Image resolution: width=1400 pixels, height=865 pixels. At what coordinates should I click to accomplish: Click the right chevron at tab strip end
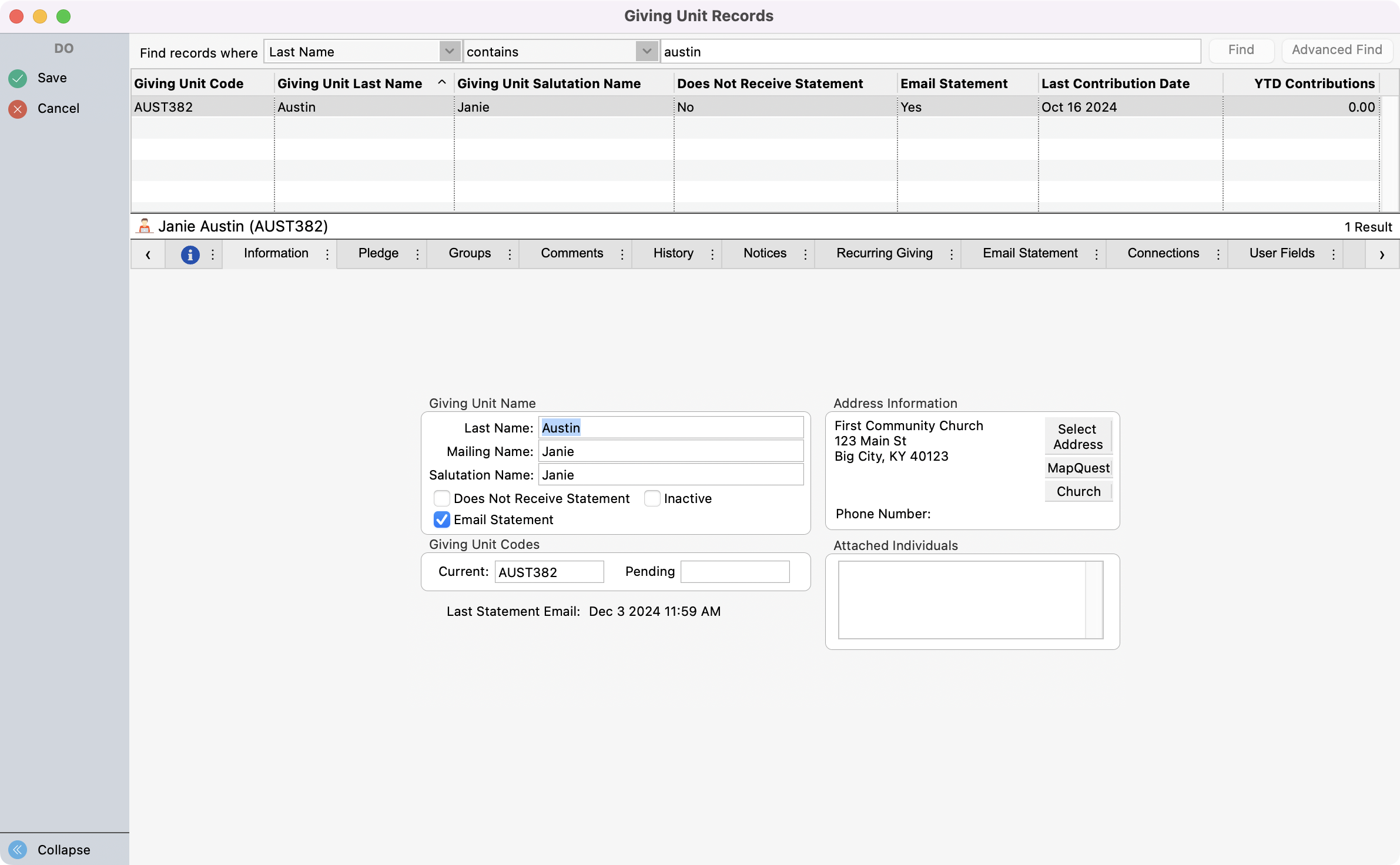pos(1381,254)
